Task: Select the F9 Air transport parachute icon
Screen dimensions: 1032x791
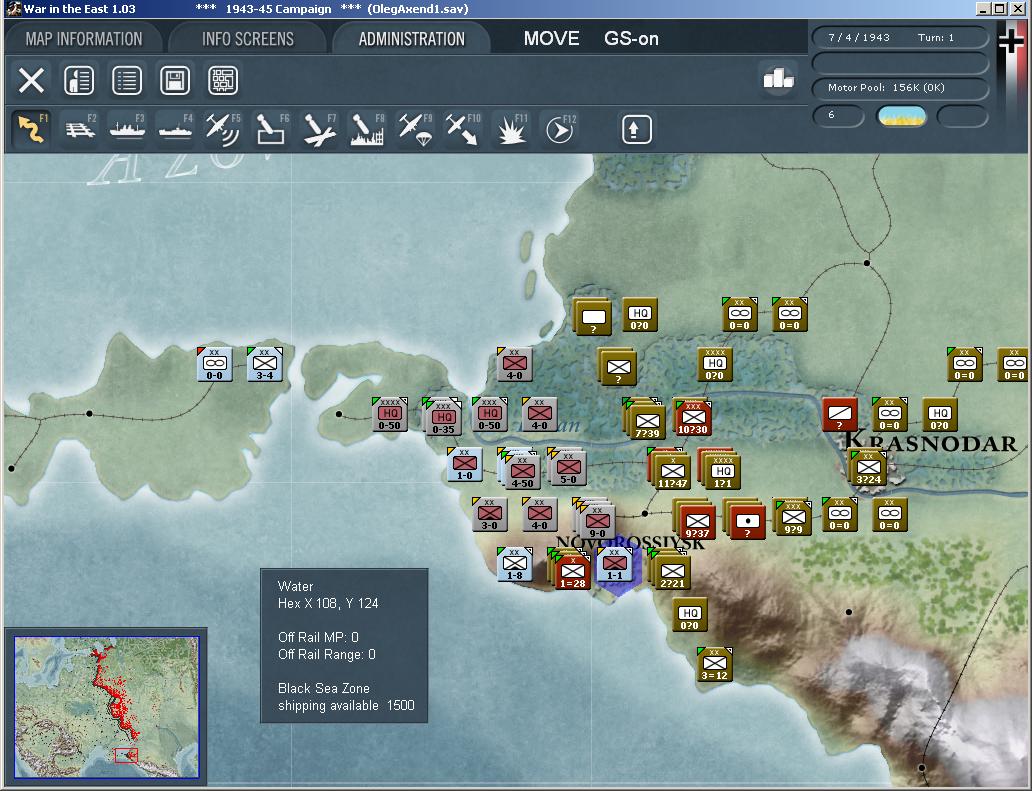Action: tap(415, 128)
